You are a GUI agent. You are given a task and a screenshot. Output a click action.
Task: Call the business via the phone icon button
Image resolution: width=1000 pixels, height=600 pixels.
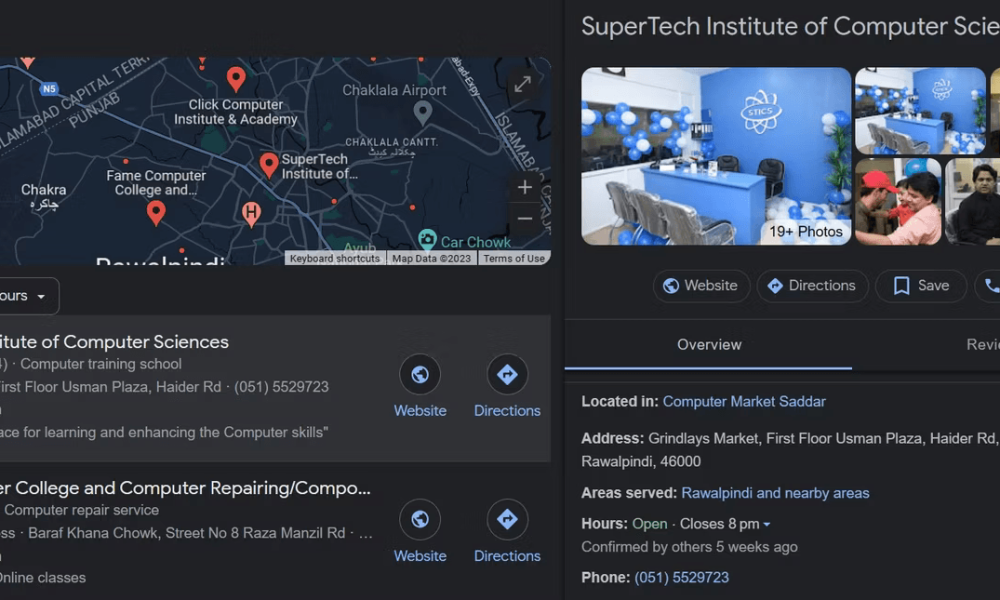pos(990,286)
